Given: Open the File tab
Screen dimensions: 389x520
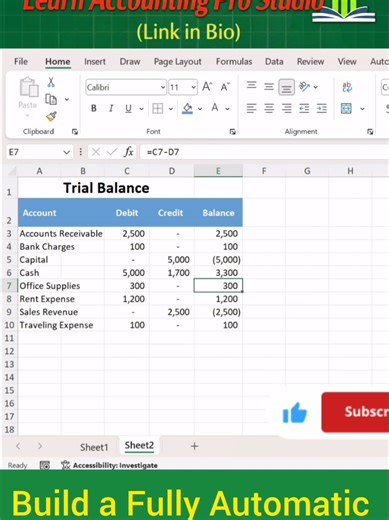Looking at the screenshot, I should 21,62.
